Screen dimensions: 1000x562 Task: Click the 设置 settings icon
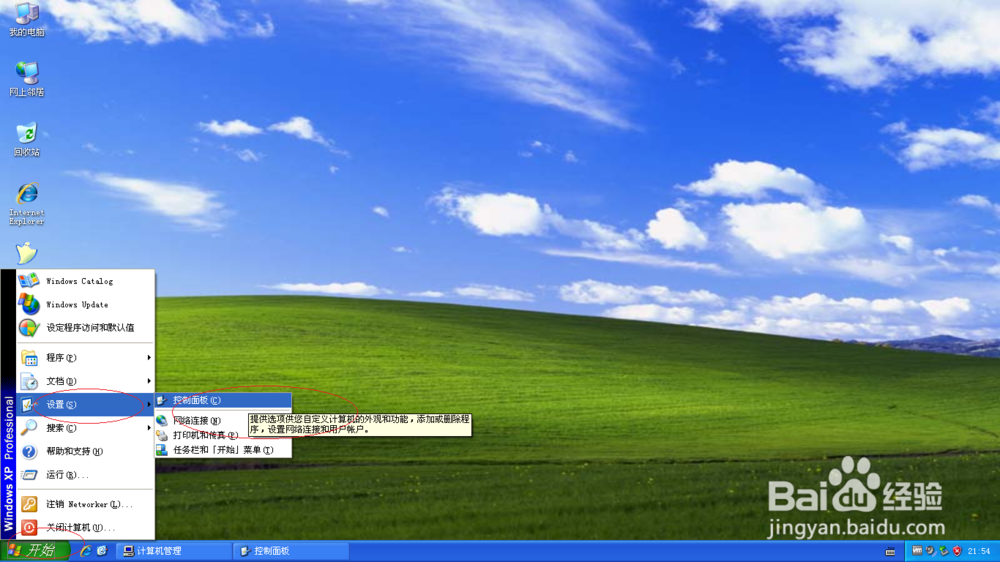28,404
